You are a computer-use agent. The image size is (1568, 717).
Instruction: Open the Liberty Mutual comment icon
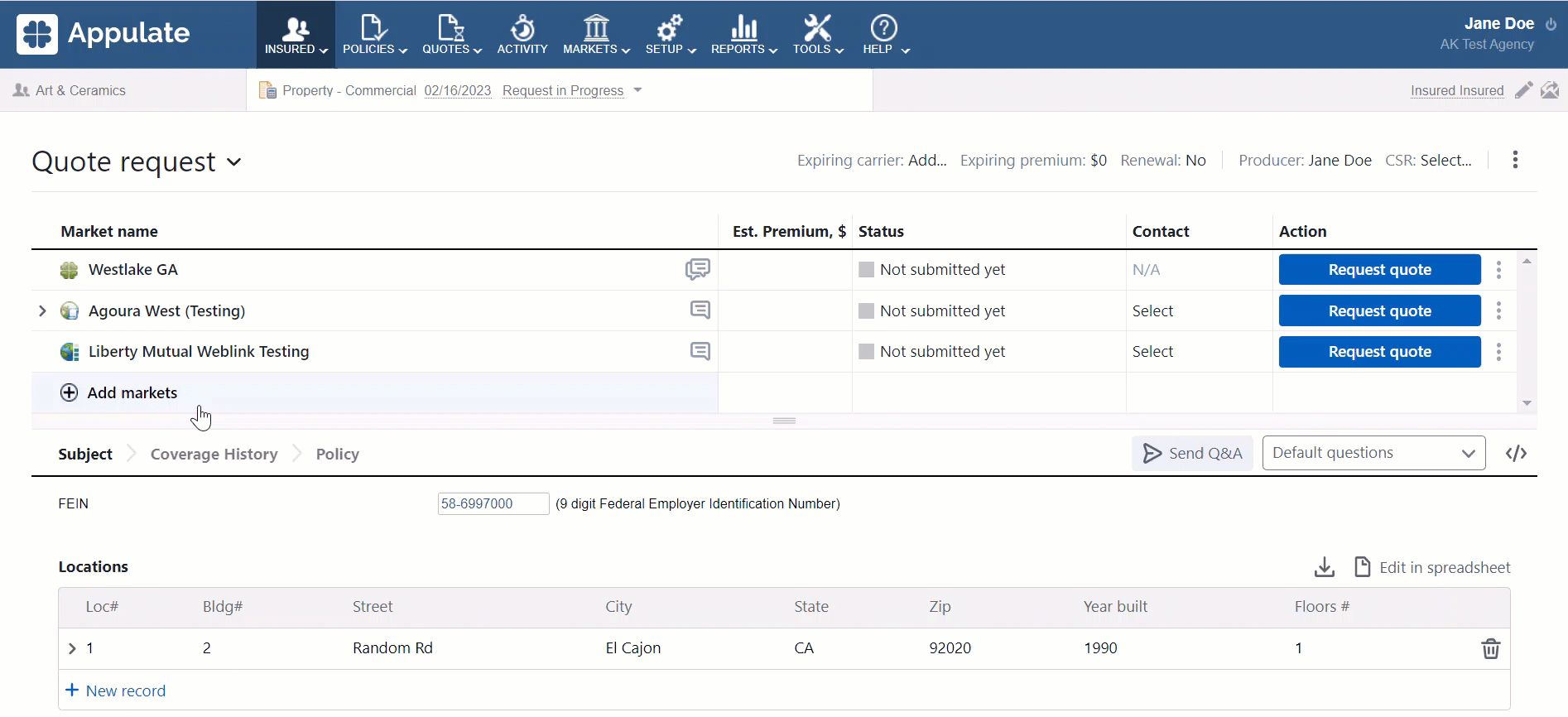click(x=700, y=351)
